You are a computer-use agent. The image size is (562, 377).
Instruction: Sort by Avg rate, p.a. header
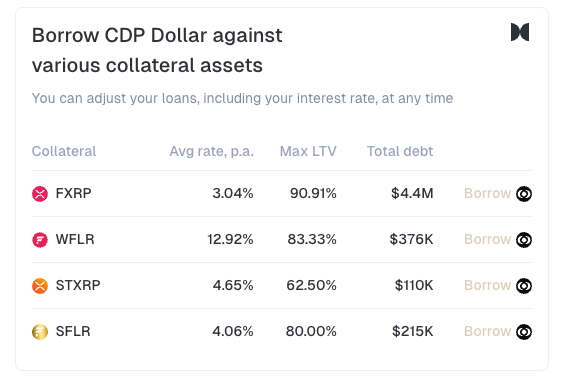coord(211,152)
